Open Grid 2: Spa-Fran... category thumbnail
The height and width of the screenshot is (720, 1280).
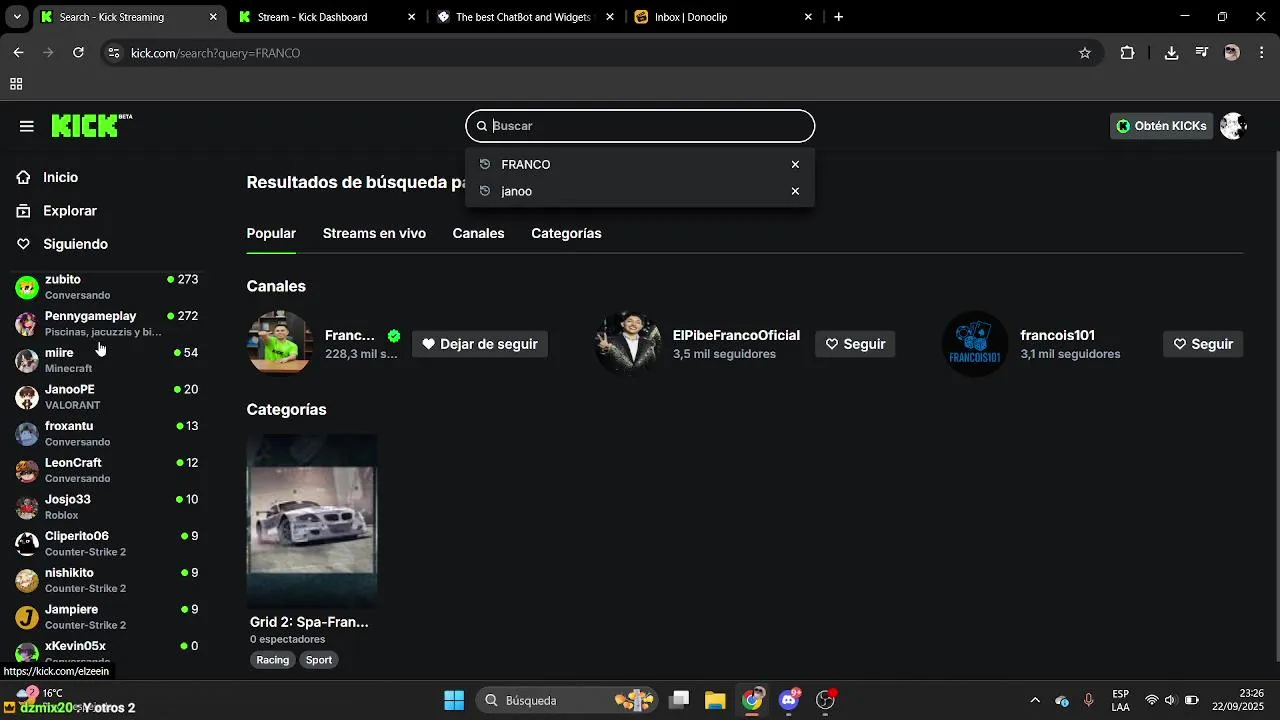point(312,521)
